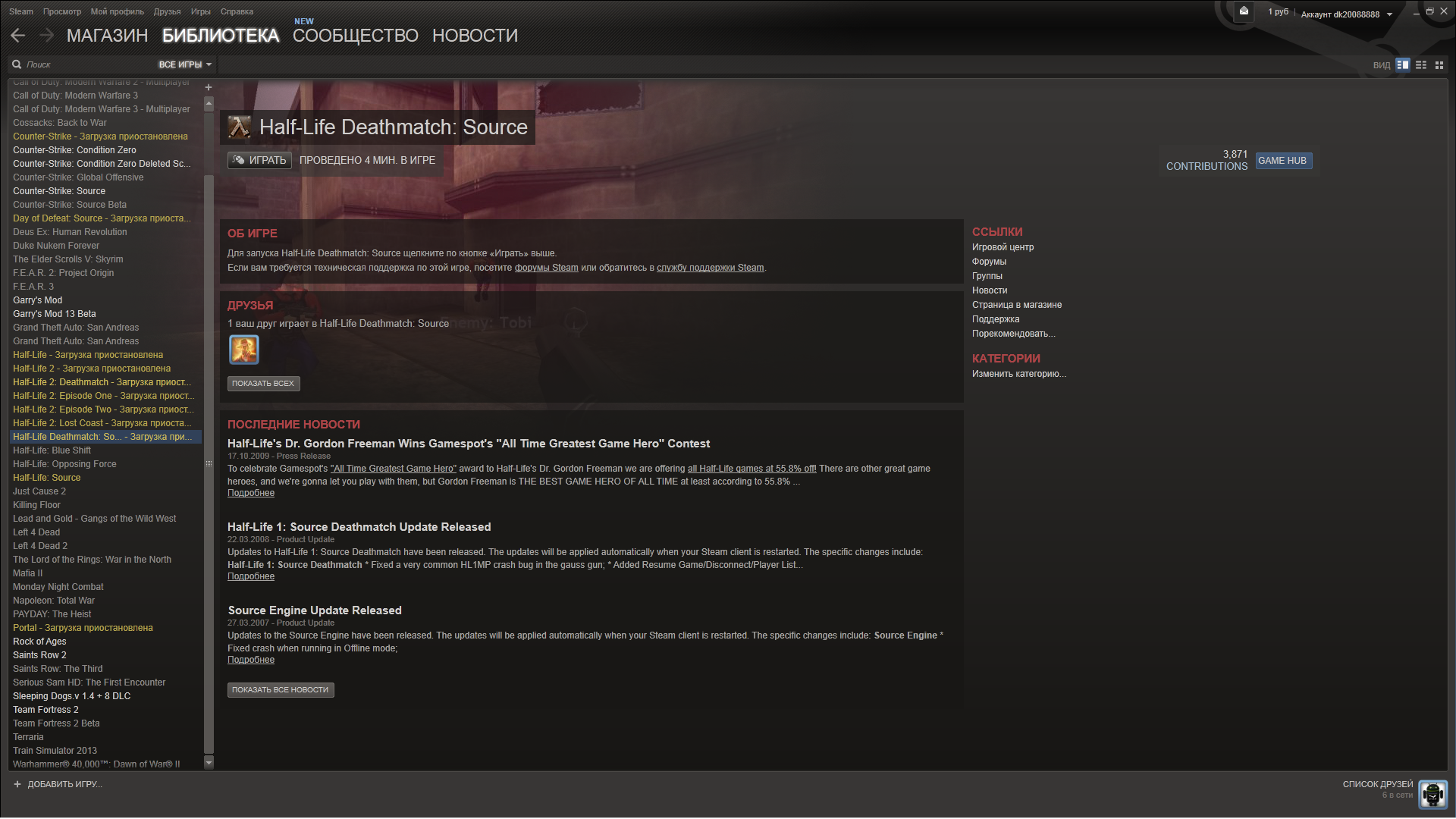Image resolution: width=1456 pixels, height=819 pixels.
Task: Open the Просмотр menu
Action: tap(62, 11)
